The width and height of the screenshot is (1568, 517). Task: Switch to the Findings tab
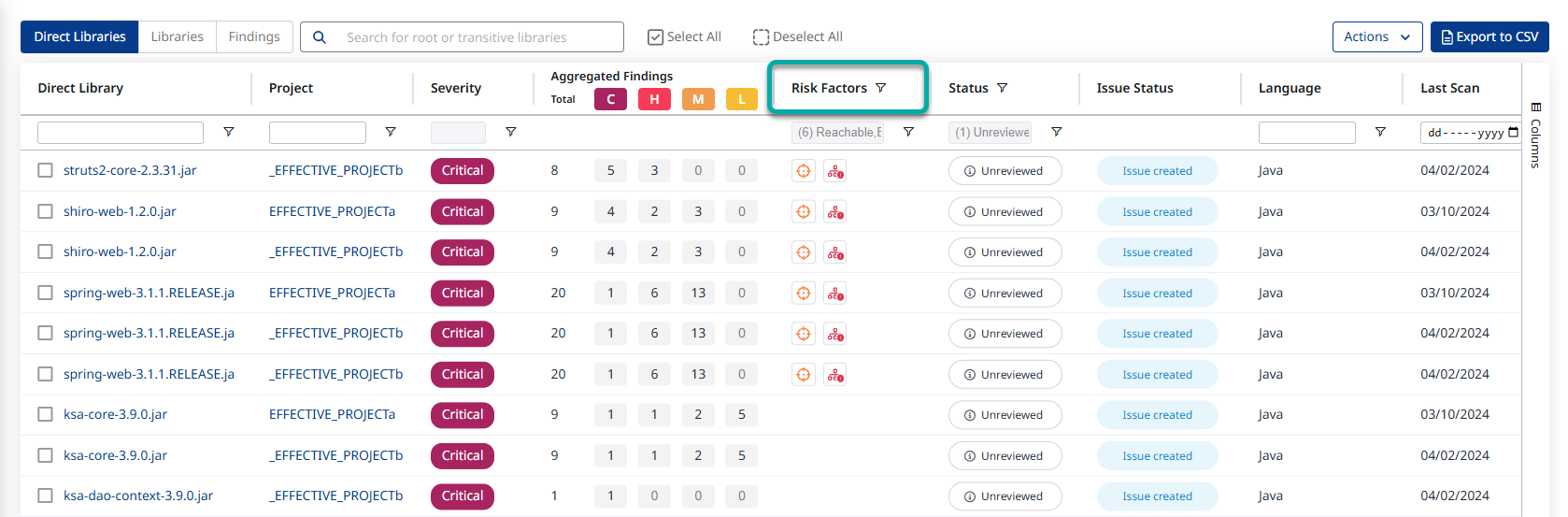tap(254, 37)
